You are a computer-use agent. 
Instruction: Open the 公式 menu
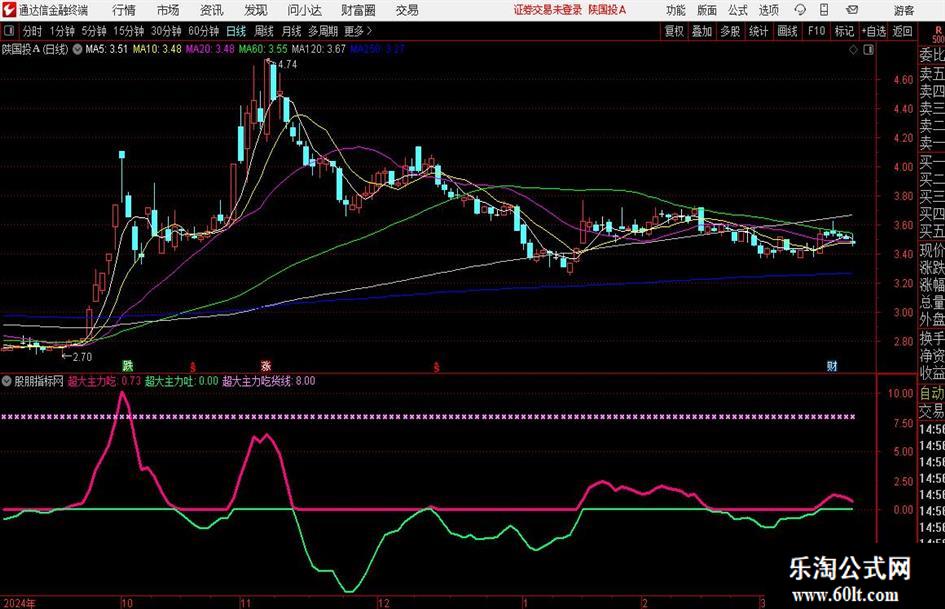pyautogui.click(x=737, y=10)
